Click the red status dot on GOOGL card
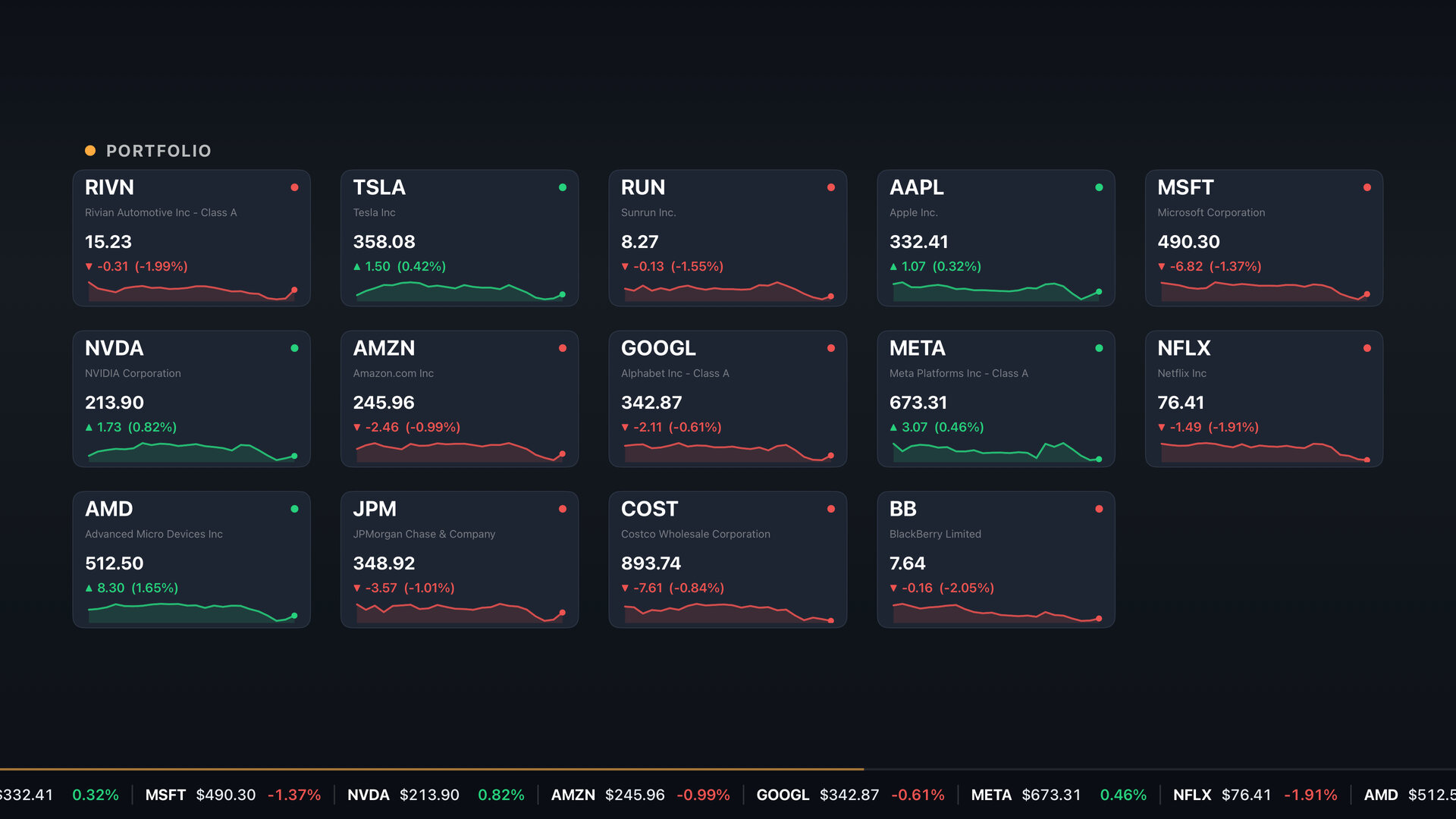Image resolution: width=1456 pixels, height=819 pixels. (x=831, y=348)
